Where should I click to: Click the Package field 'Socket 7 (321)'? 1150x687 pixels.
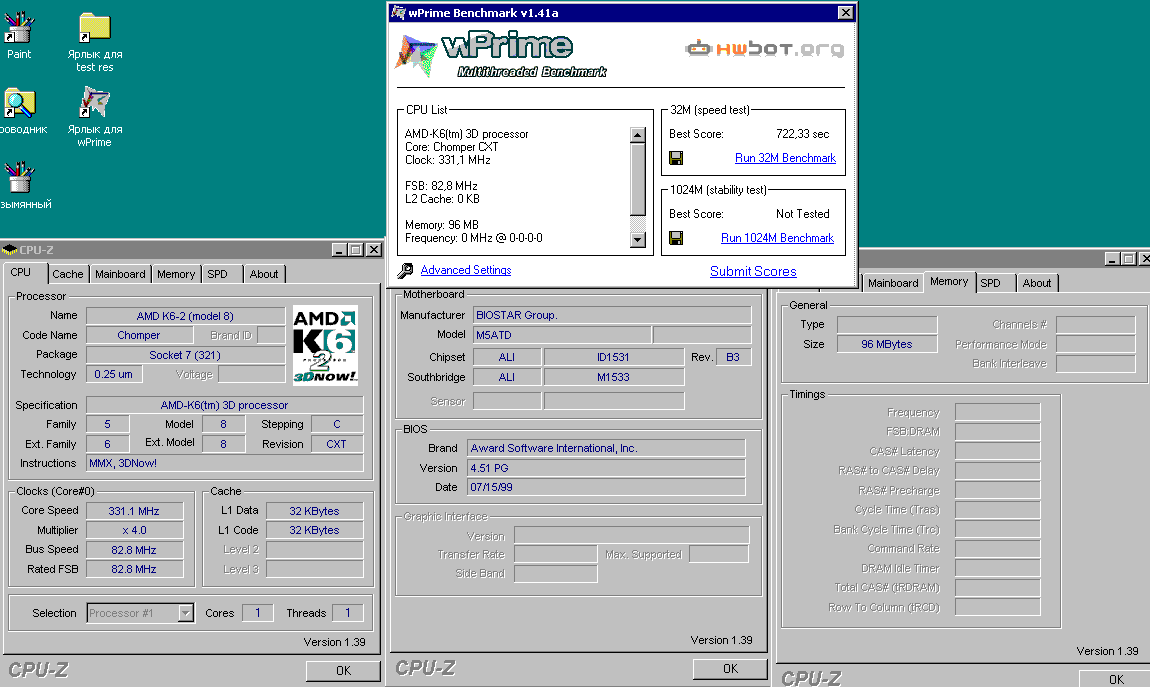pos(186,355)
